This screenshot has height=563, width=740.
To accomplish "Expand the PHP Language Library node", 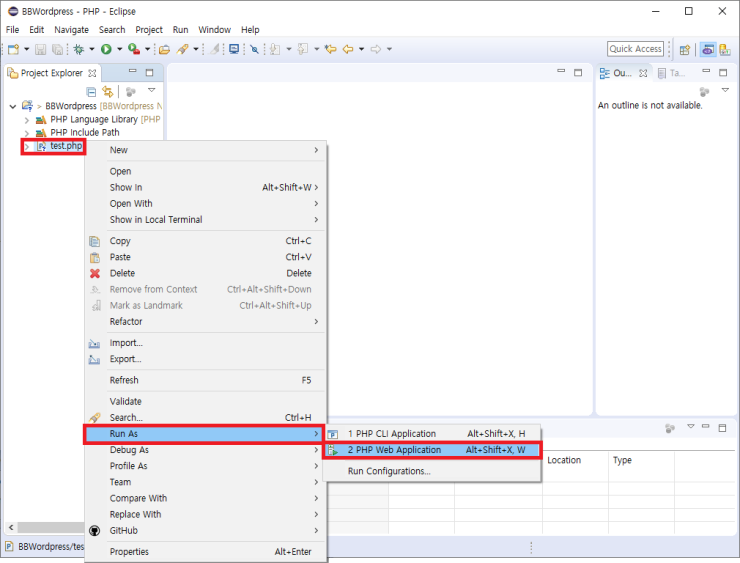I will pos(27,120).
